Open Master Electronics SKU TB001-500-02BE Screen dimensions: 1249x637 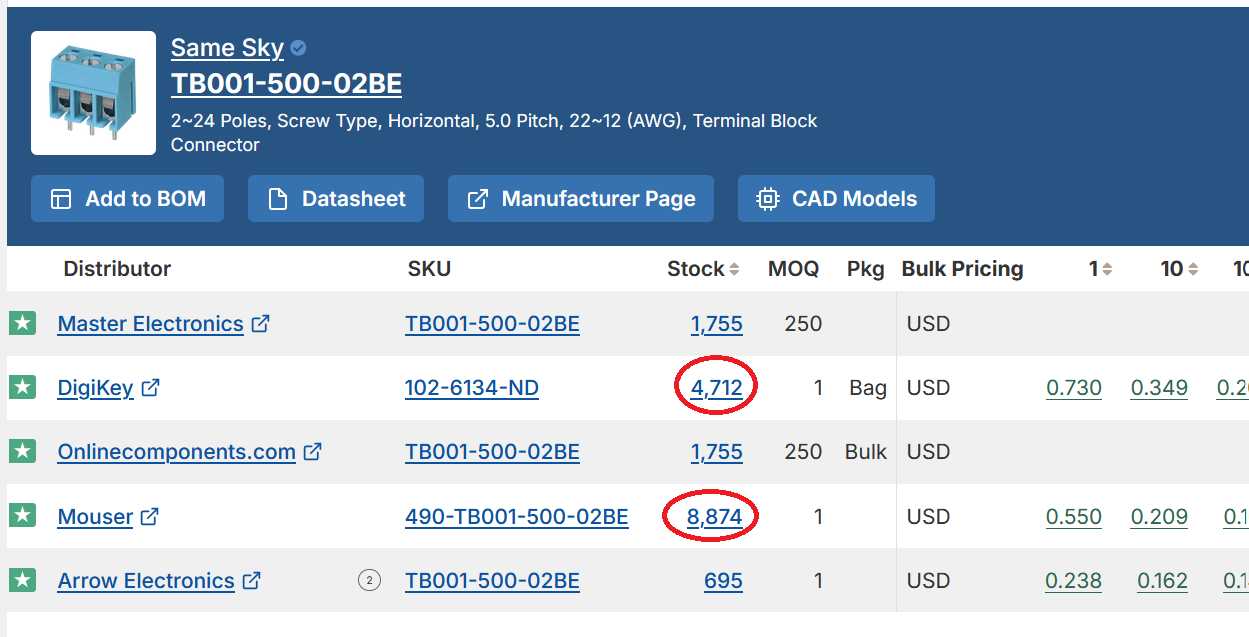tap(492, 324)
